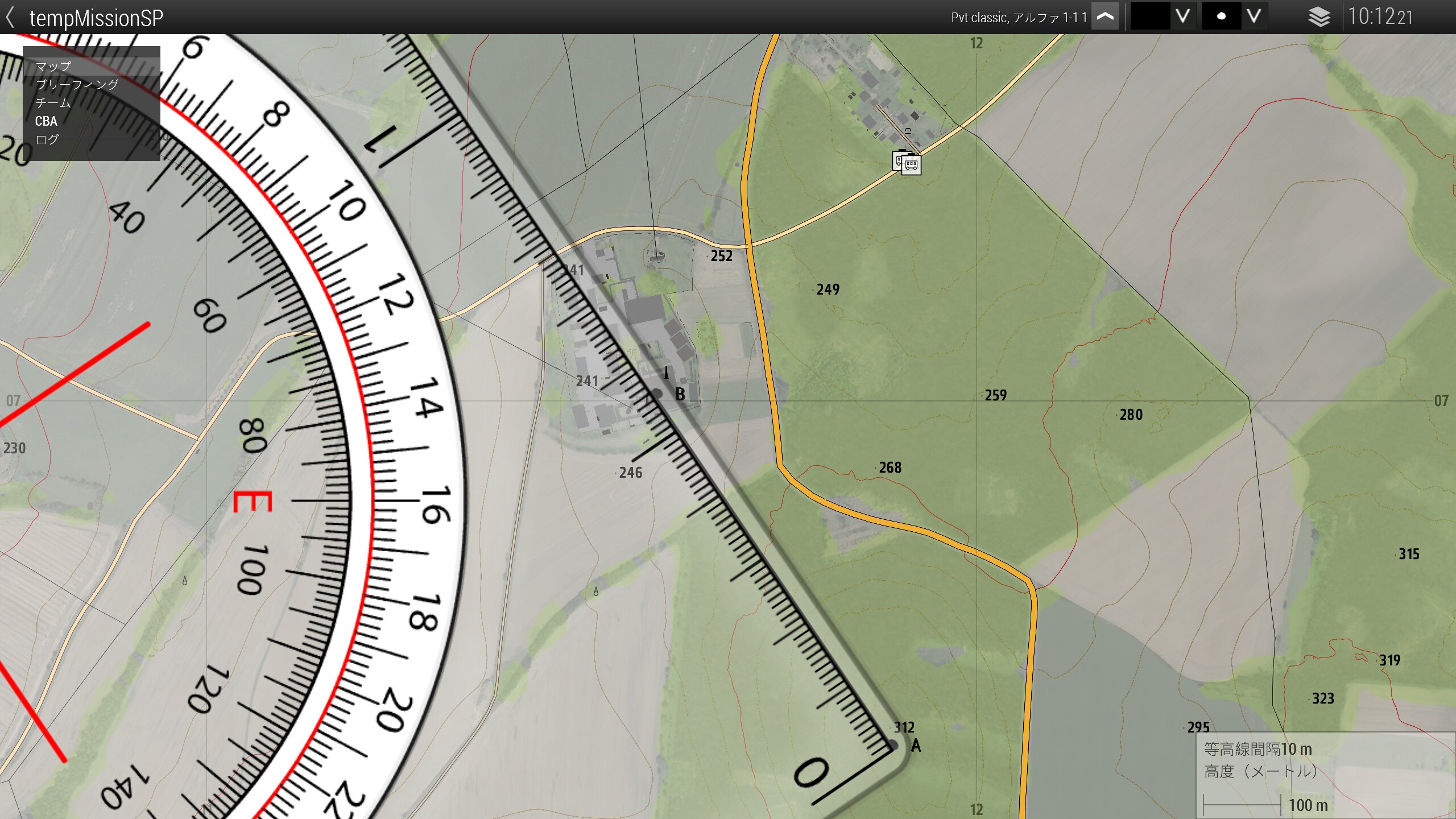Go back using the top-left chevron
The height and width of the screenshot is (819, 1456).
(10, 17)
